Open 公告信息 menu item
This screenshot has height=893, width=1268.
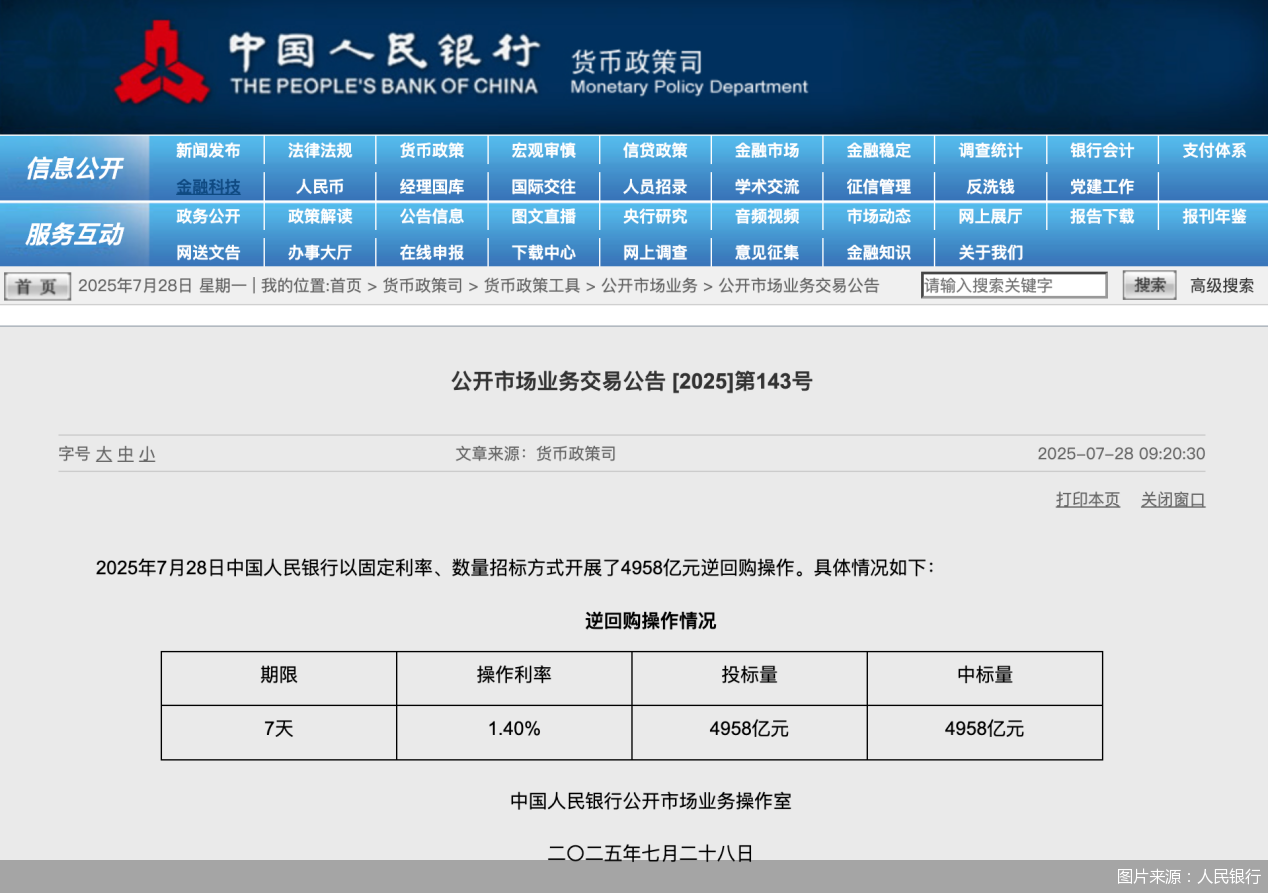432,217
